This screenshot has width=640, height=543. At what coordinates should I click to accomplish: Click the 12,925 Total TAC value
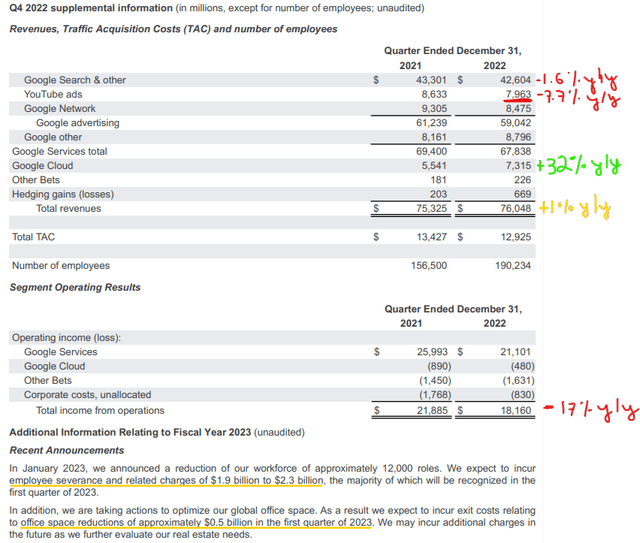[x=516, y=237]
